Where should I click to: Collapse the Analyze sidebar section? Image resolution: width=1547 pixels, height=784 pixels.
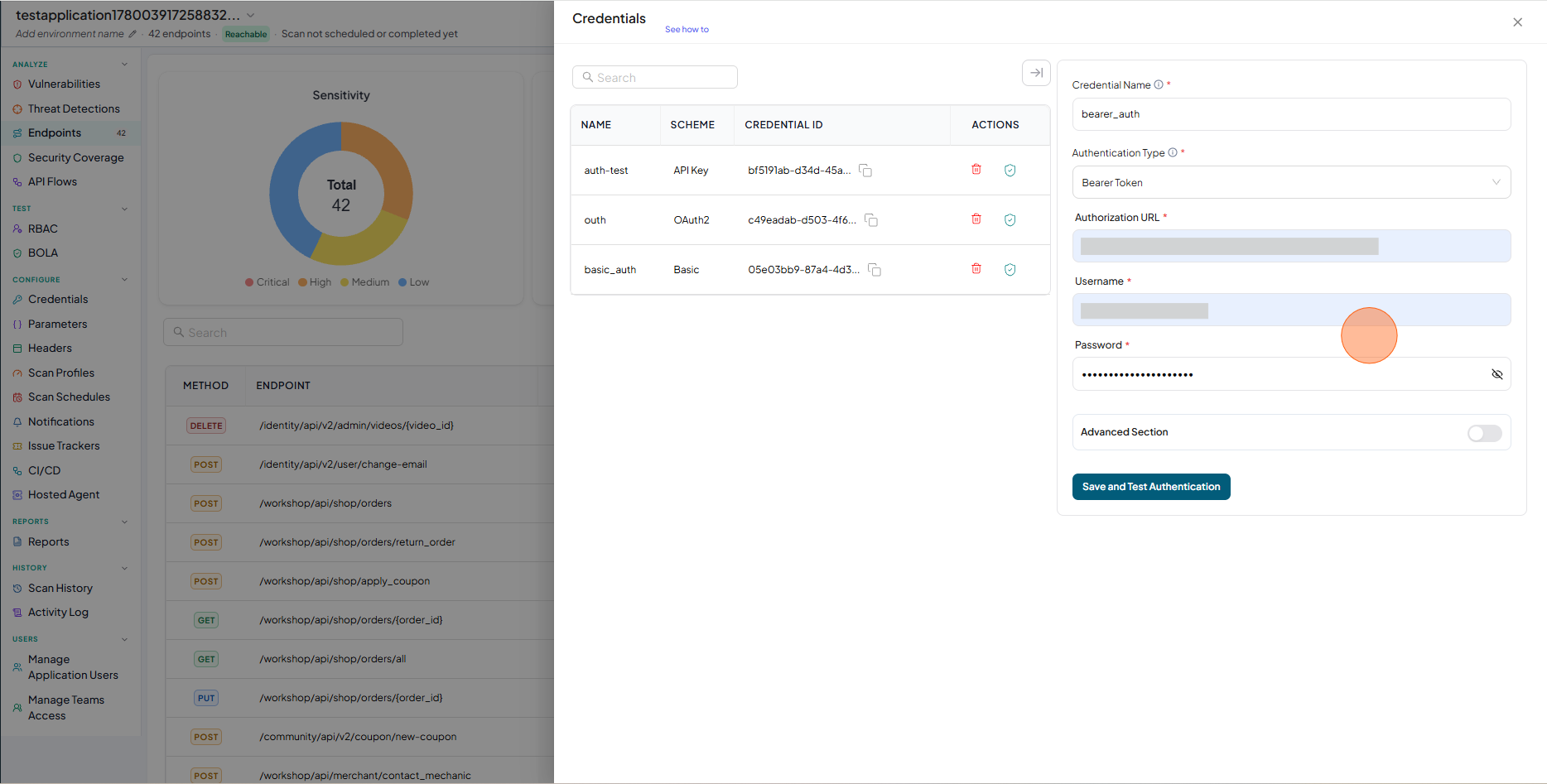tap(124, 64)
